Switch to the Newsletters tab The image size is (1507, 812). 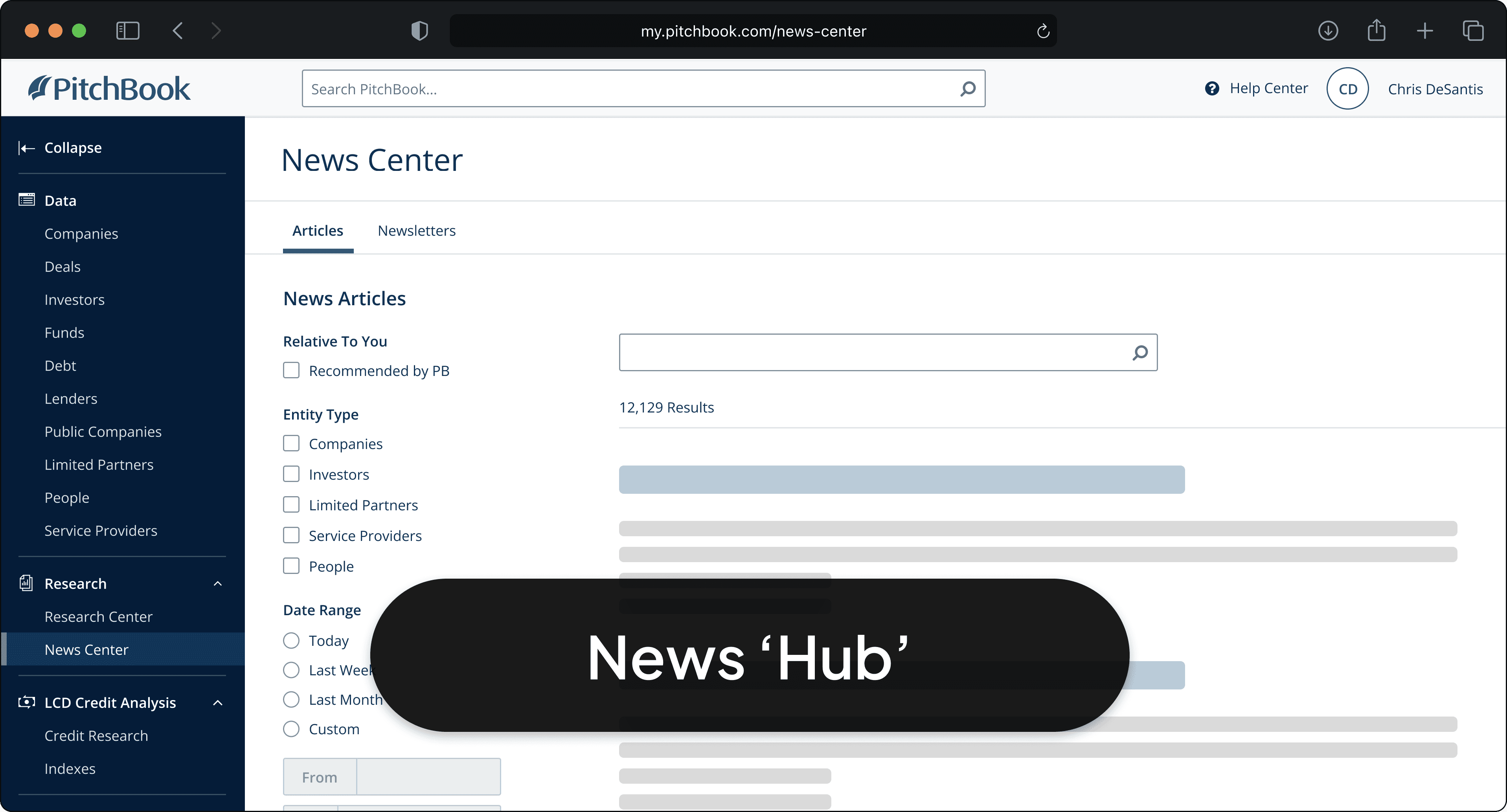click(417, 231)
